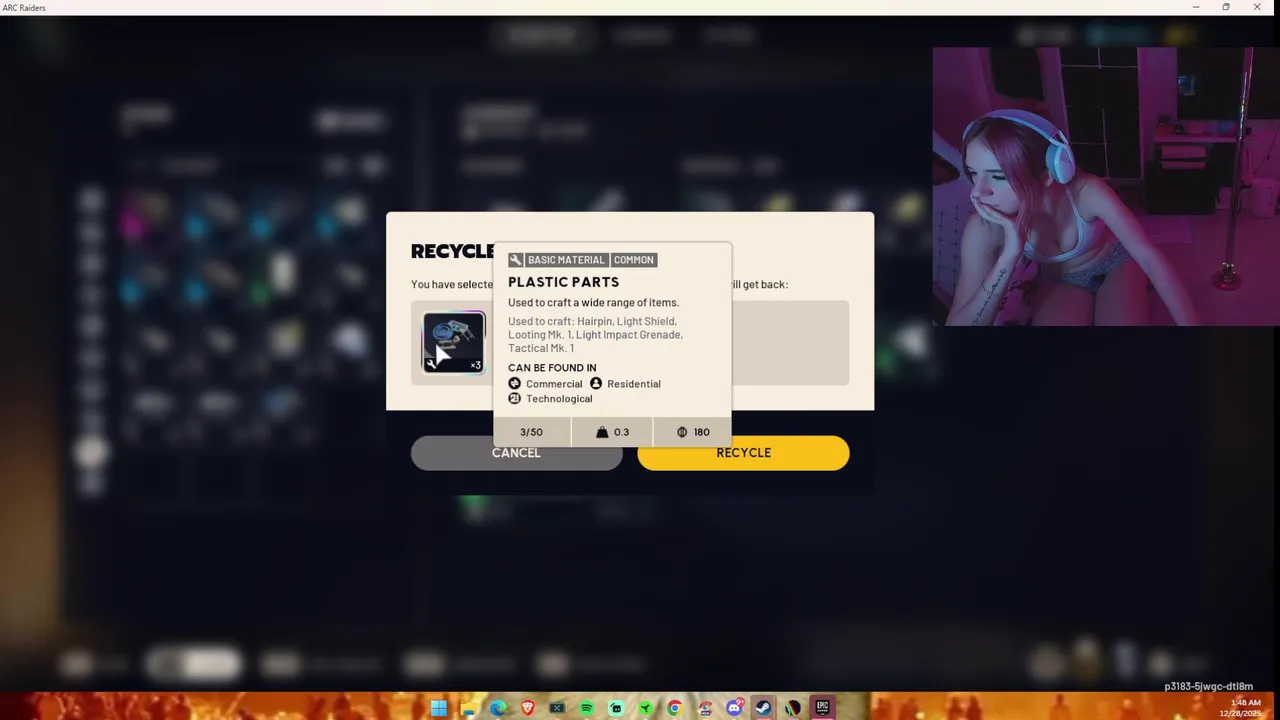The image size is (1280, 720).
Task: Click the Technological location icon
Action: pyautogui.click(x=515, y=398)
